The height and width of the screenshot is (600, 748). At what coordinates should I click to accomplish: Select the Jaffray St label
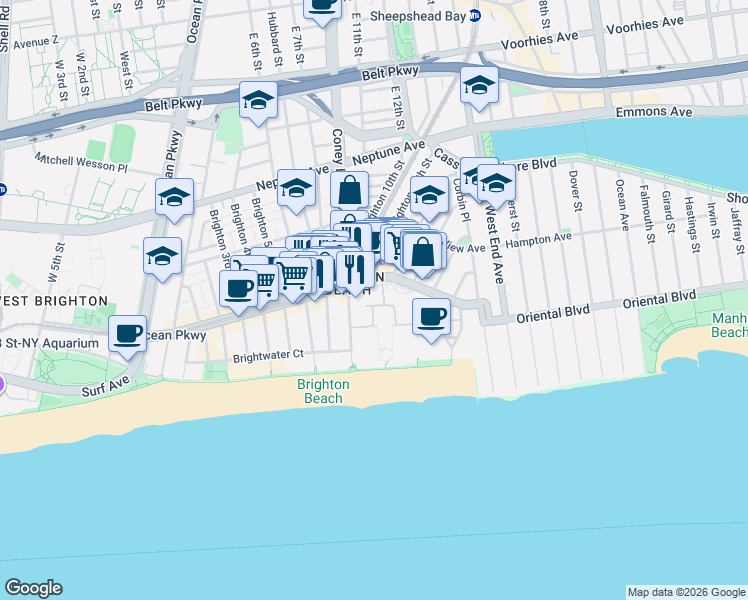(737, 230)
